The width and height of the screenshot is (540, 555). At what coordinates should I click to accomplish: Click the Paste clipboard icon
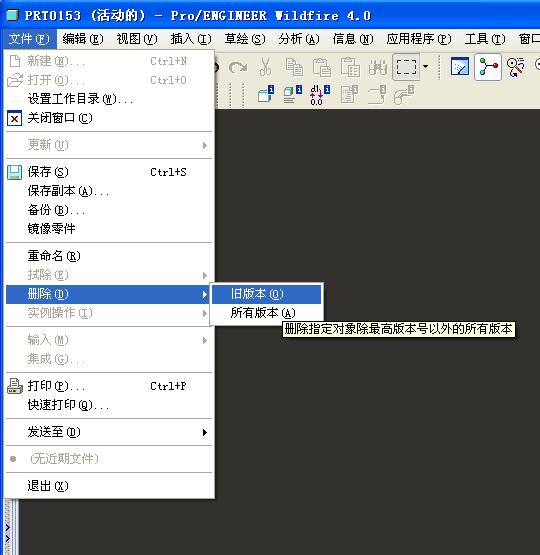(322, 67)
